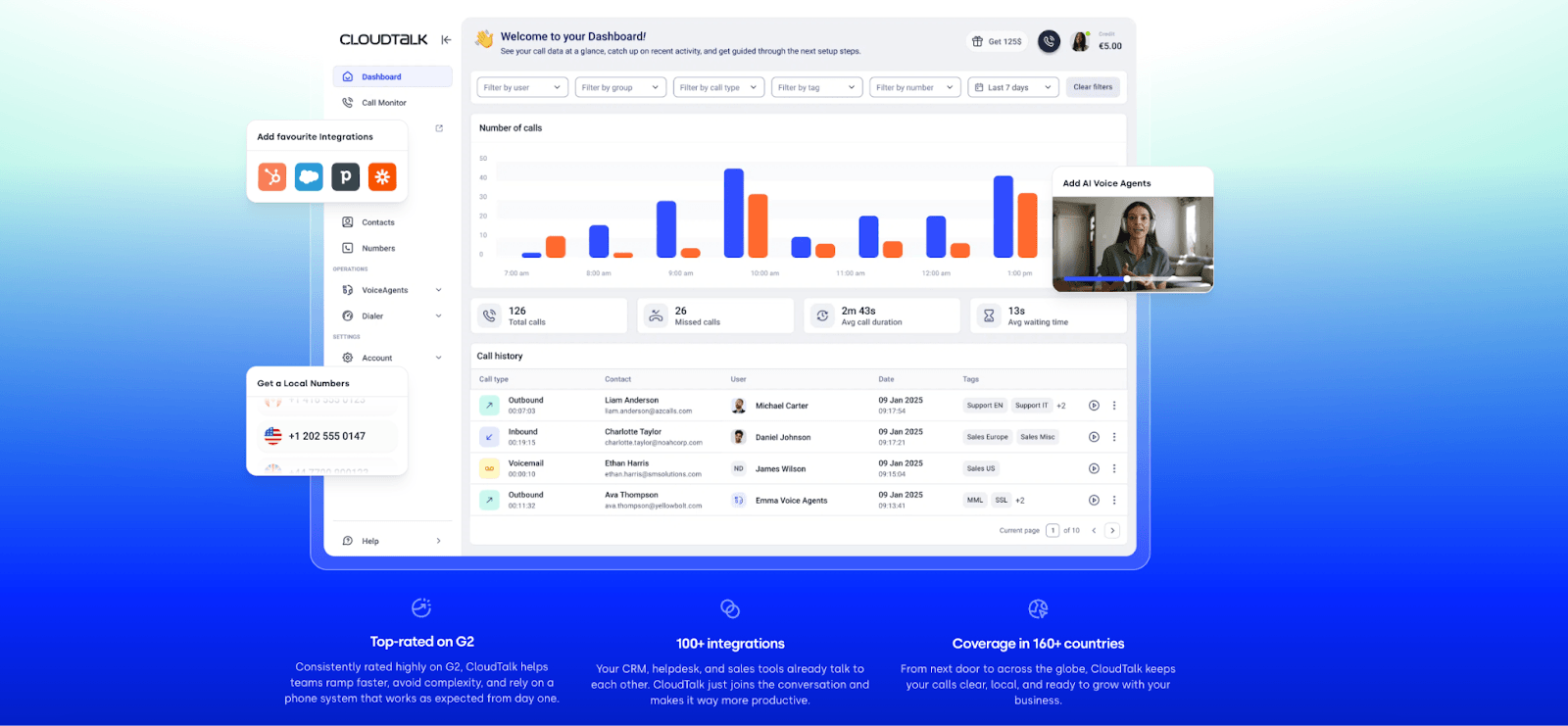The width and height of the screenshot is (1568, 726).
Task: Click the Support IT tag
Action: (x=1032, y=406)
